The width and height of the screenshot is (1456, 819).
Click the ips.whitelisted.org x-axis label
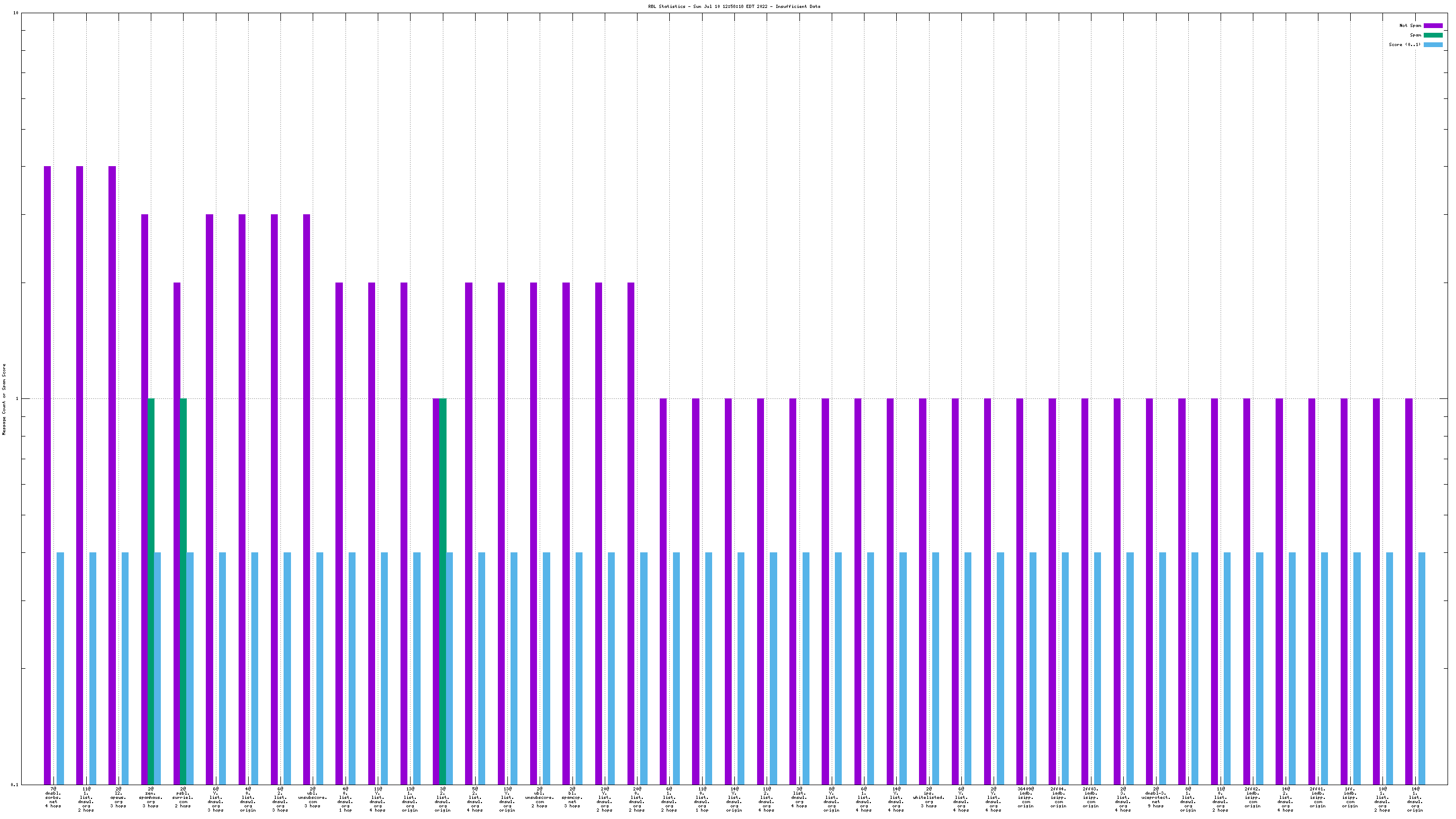[928, 797]
